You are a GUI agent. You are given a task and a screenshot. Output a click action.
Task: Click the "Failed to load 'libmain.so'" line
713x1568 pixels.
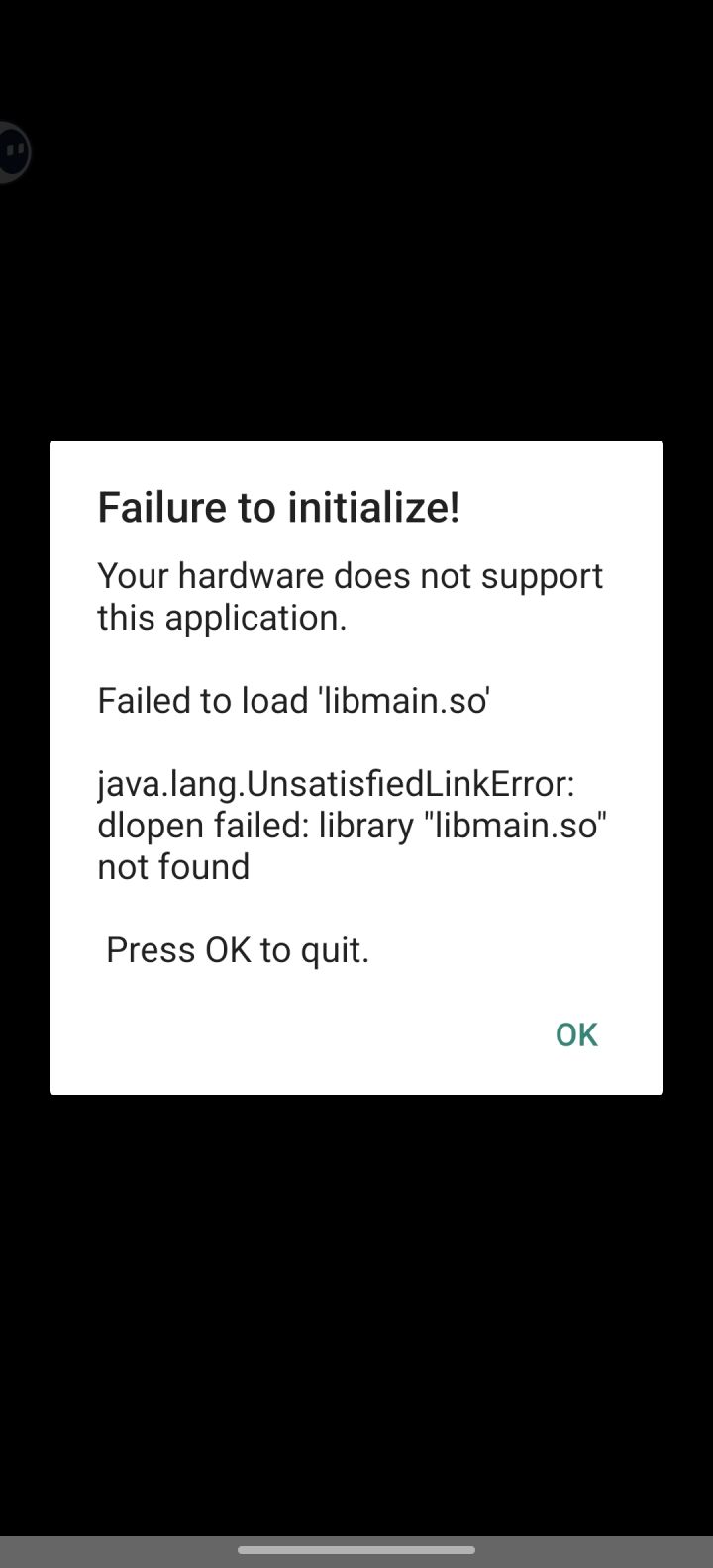pyautogui.click(x=294, y=700)
